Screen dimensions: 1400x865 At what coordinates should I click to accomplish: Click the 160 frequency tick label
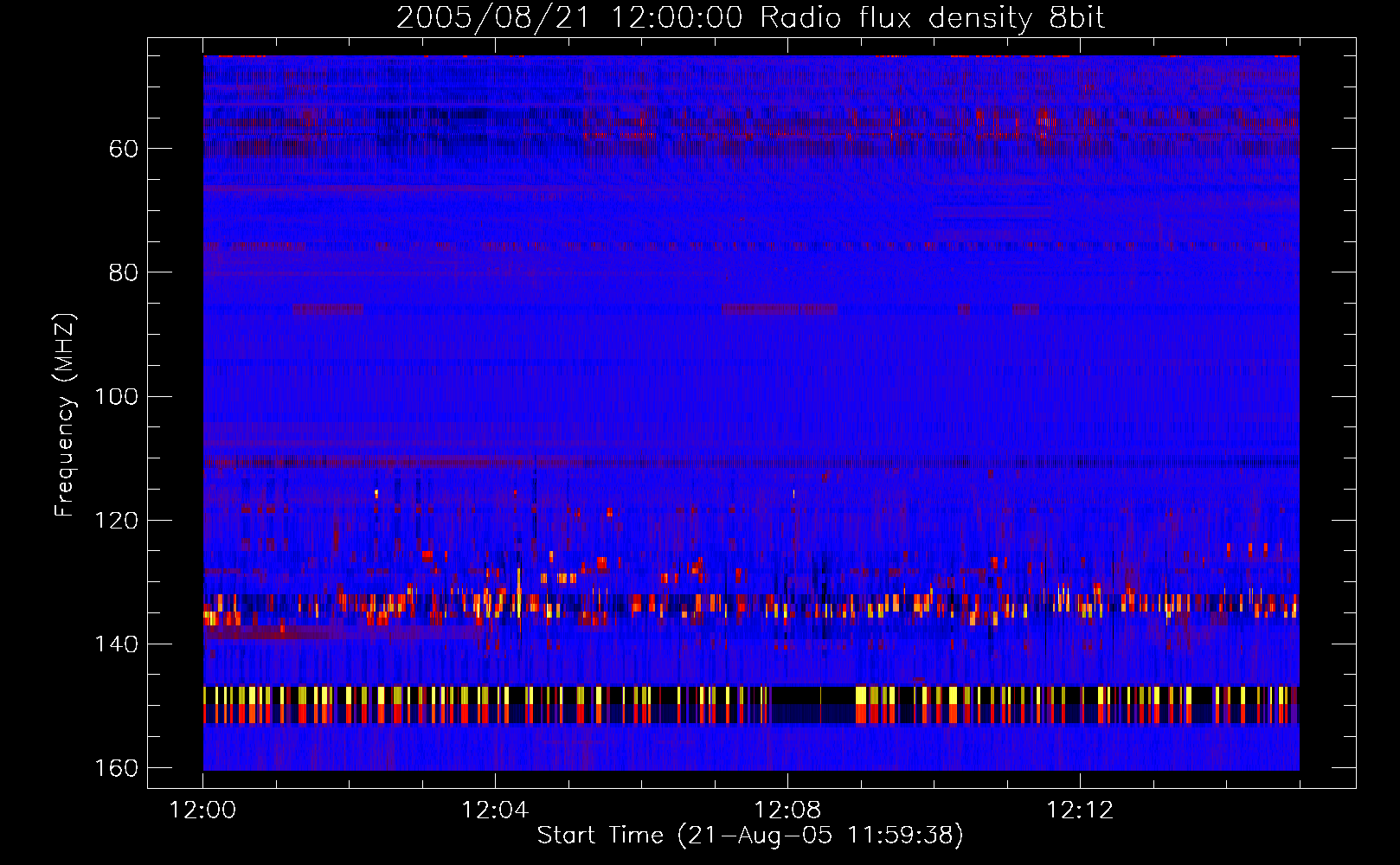[117, 768]
